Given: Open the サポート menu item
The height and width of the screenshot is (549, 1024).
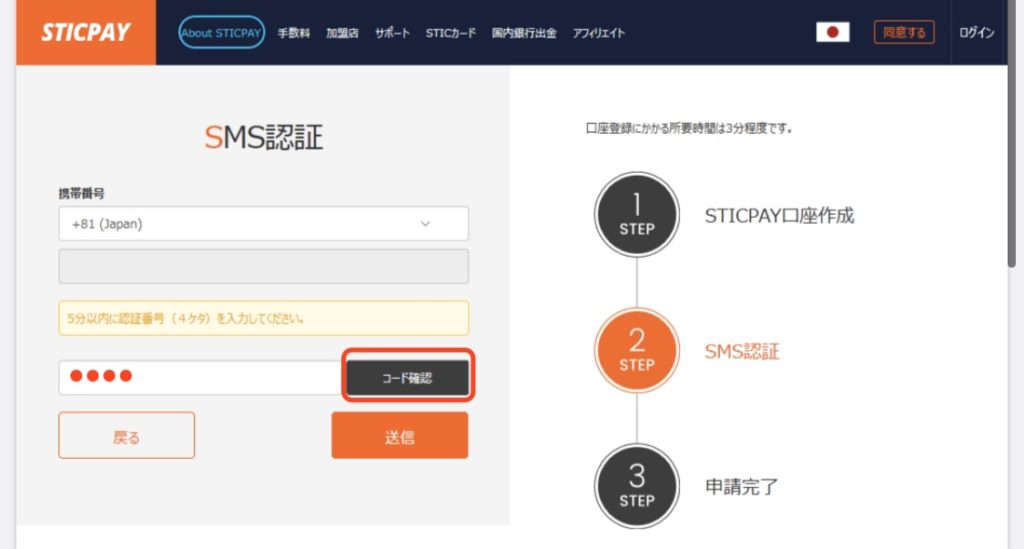Looking at the screenshot, I should (x=392, y=33).
